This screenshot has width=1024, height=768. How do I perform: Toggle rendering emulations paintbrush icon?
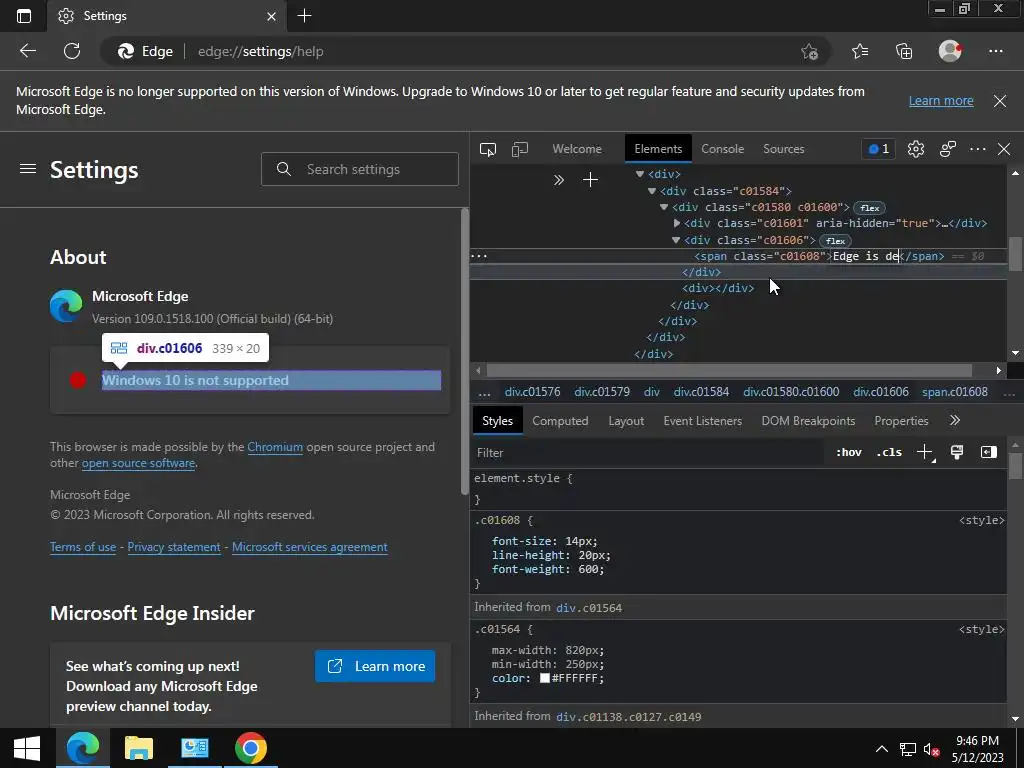pyautogui.click(x=957, y=453)
